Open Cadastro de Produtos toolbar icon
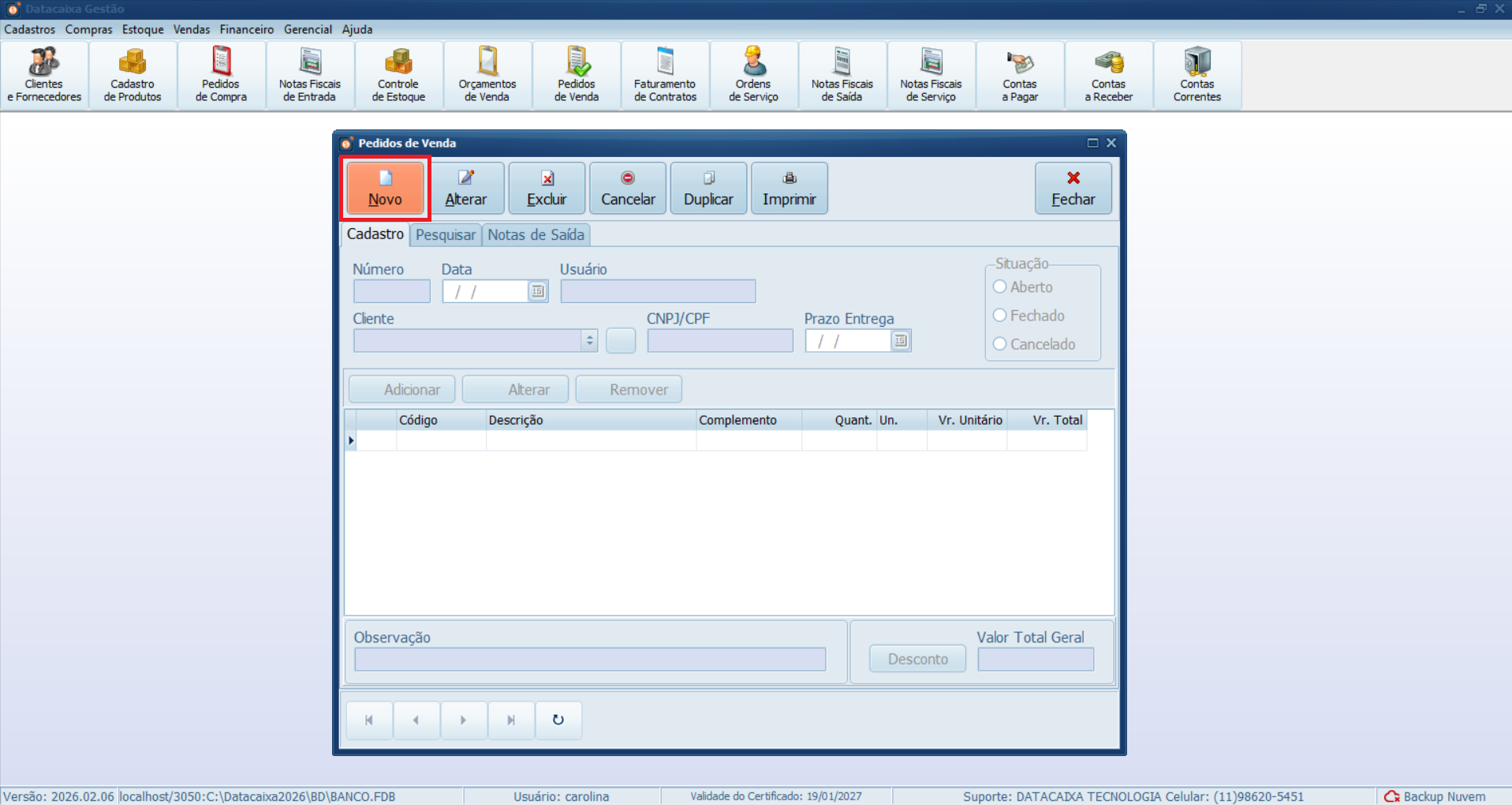Viewport: 1512px width, 805px height. click(x=133, y=76)
